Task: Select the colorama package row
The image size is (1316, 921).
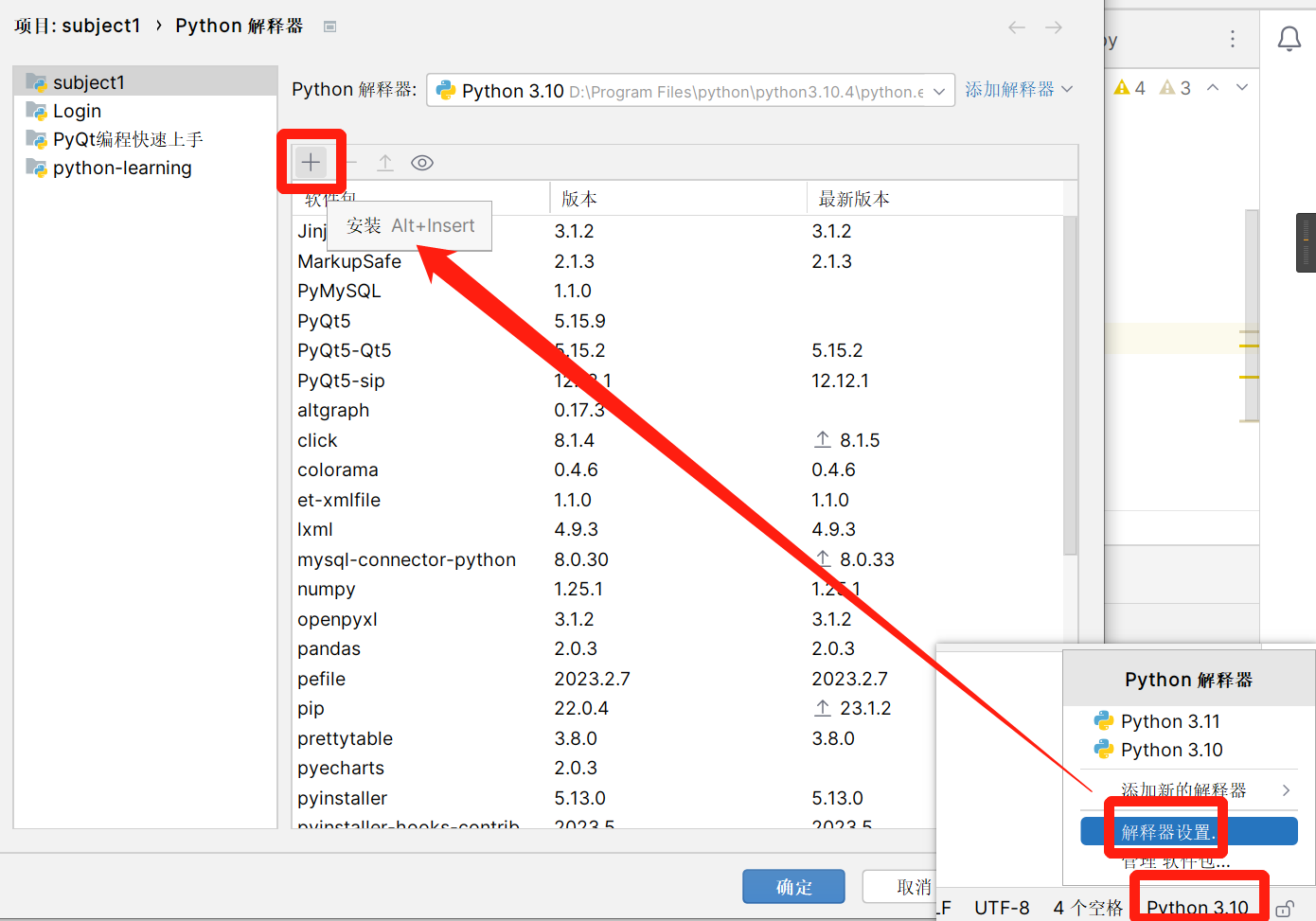Action: [x=677, y=469]
